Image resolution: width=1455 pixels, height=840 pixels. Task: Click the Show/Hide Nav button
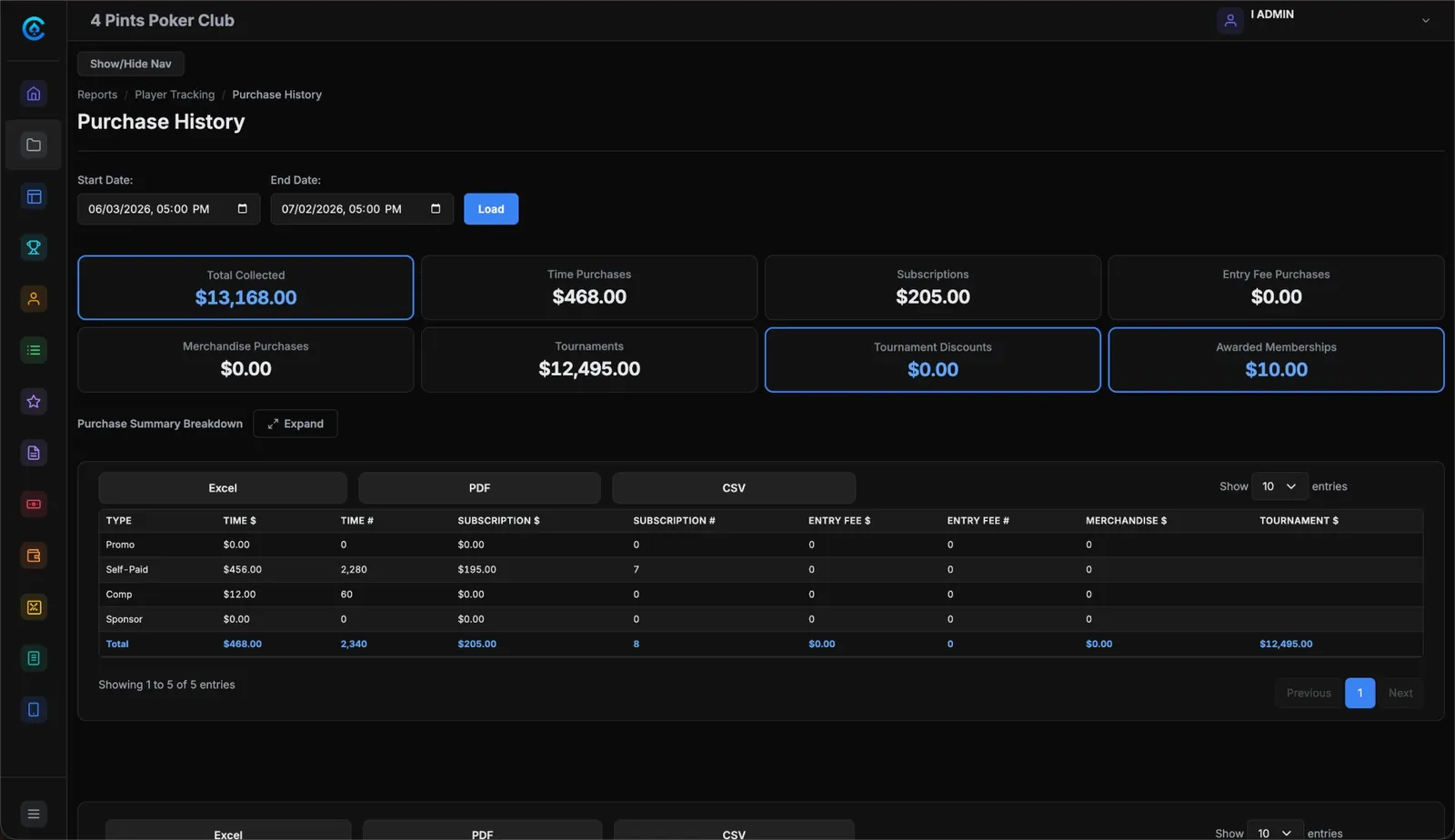[x=131, y=64]
